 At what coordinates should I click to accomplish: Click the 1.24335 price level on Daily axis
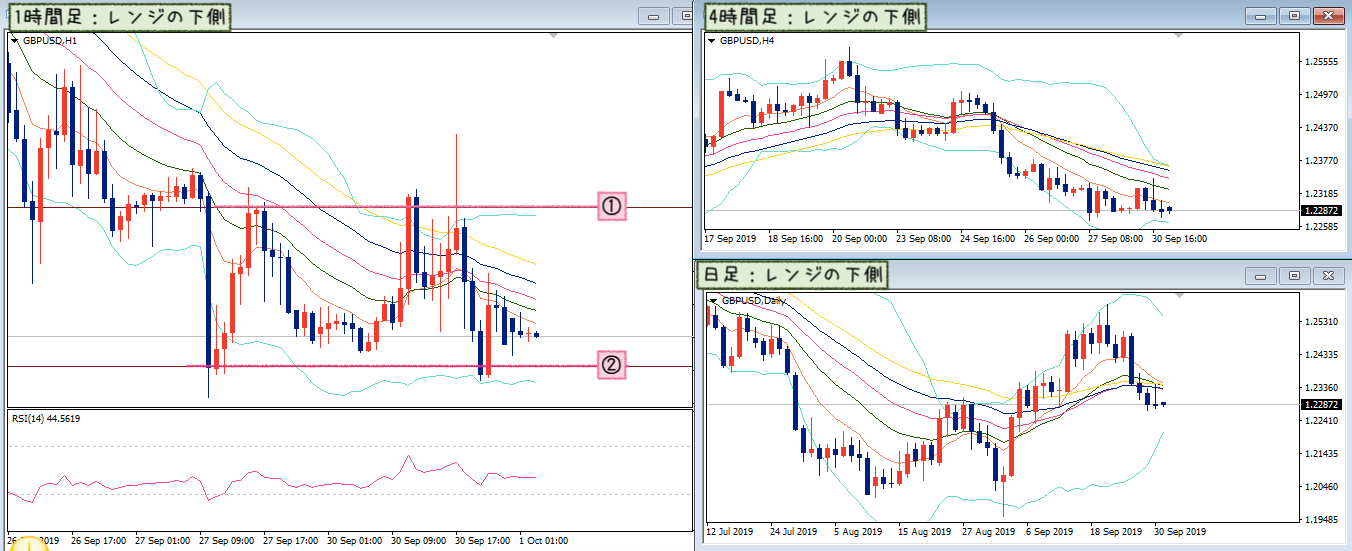[1322, 355]
